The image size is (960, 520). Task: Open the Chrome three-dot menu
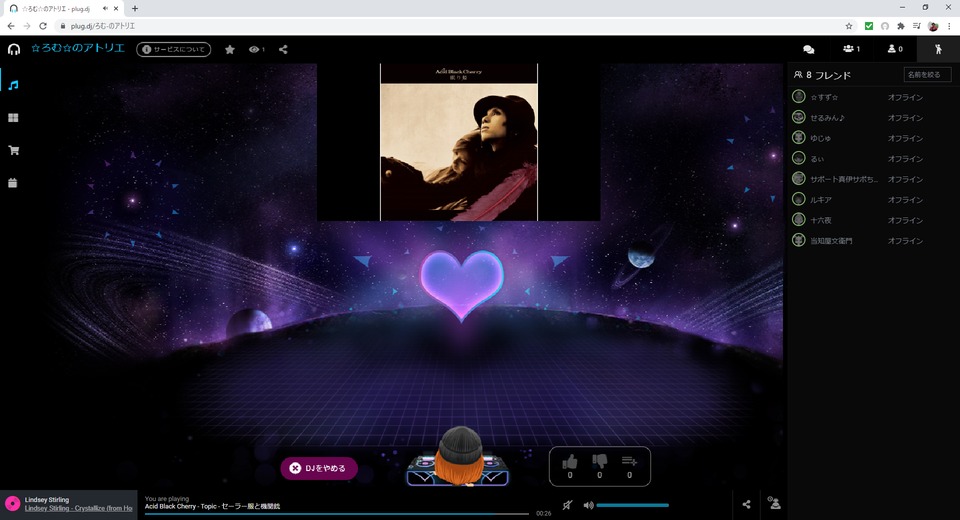950,26
